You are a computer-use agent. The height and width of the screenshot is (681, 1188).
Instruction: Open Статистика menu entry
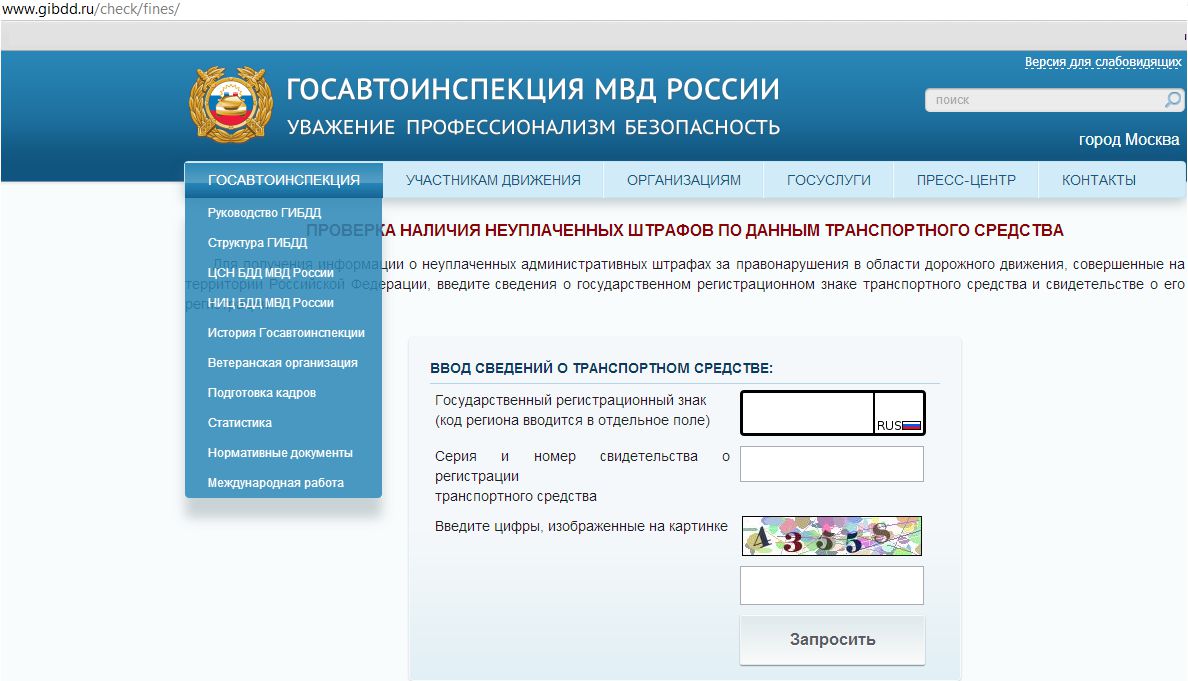pyautogui.click(x=239, y=423)
